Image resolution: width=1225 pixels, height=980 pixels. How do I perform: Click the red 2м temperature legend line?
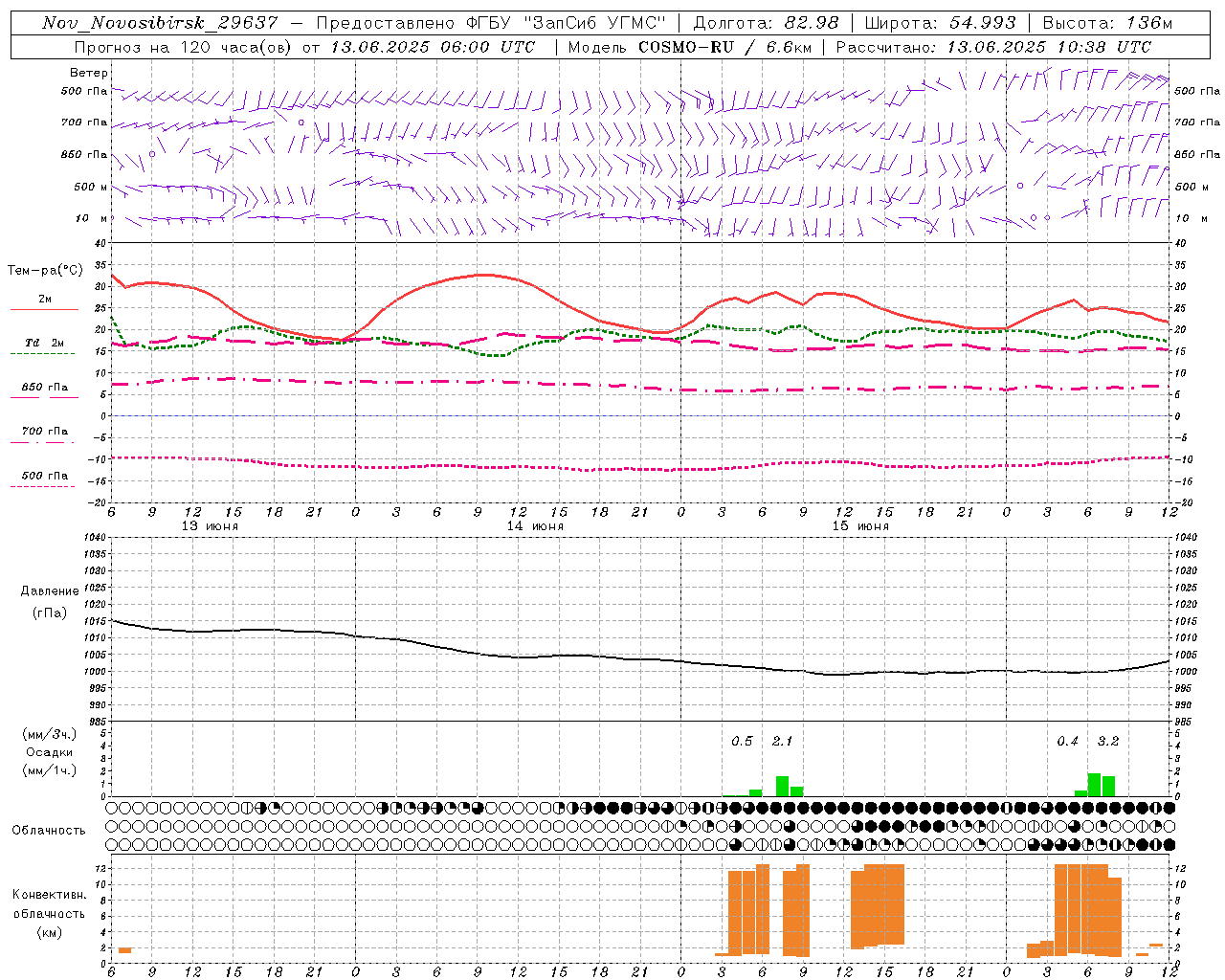pos(44,309)
